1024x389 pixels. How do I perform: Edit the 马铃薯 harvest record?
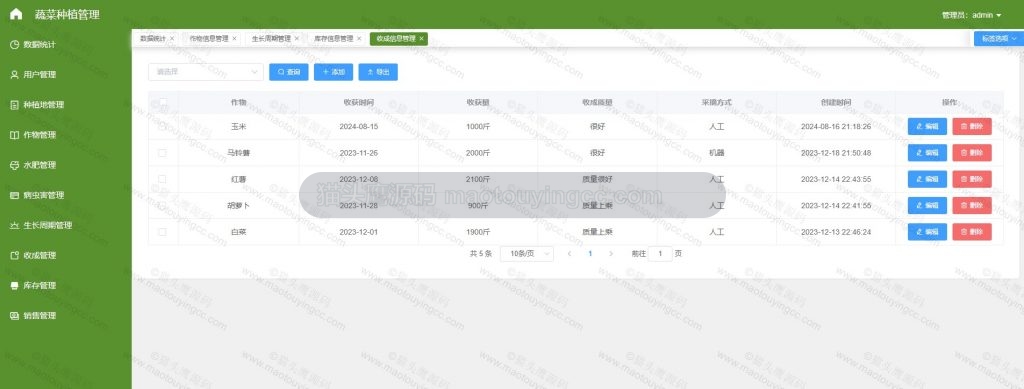(x=927, y=153)
